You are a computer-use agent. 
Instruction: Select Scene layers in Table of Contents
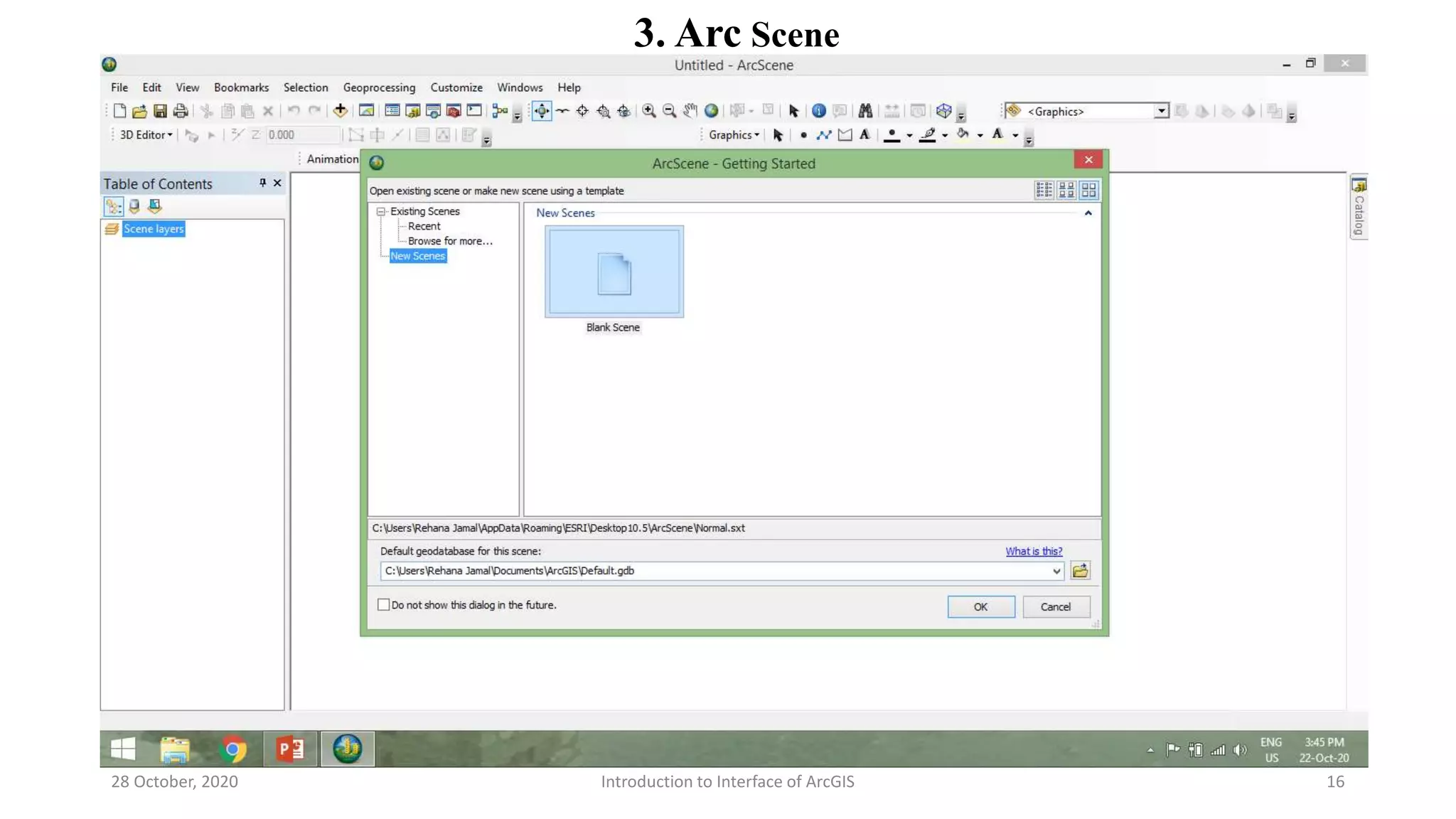[x=154, y=229]
